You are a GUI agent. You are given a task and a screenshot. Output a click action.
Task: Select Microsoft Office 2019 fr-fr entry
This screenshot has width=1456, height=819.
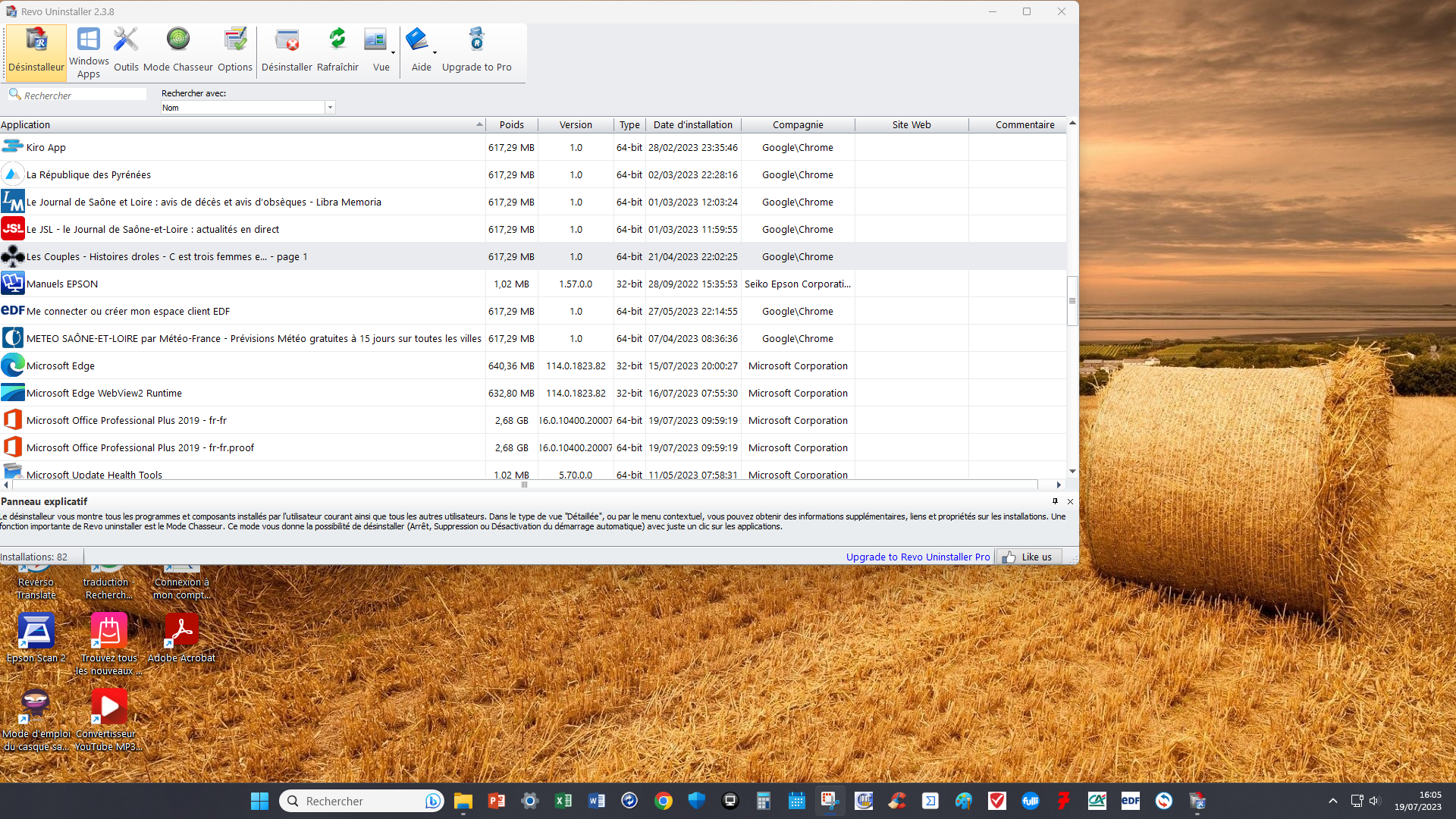point(533,420)
